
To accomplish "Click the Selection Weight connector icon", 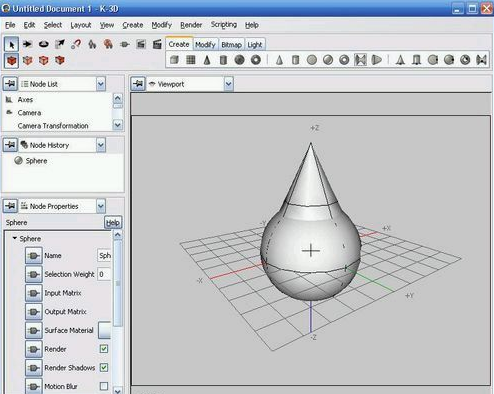I will [x=34, y=274].
